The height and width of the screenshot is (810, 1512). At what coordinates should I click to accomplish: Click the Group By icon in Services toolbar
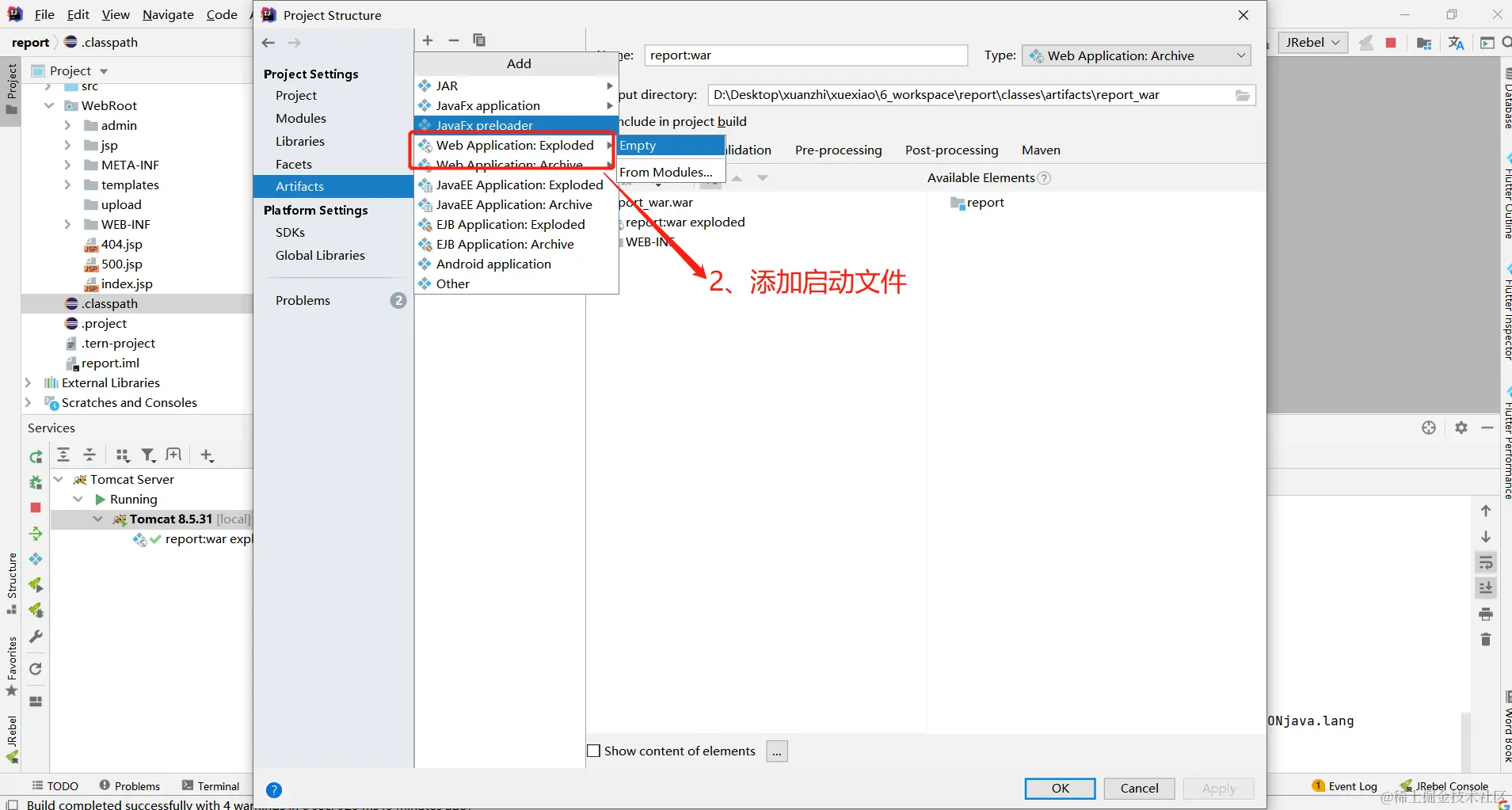coord(122,454)
